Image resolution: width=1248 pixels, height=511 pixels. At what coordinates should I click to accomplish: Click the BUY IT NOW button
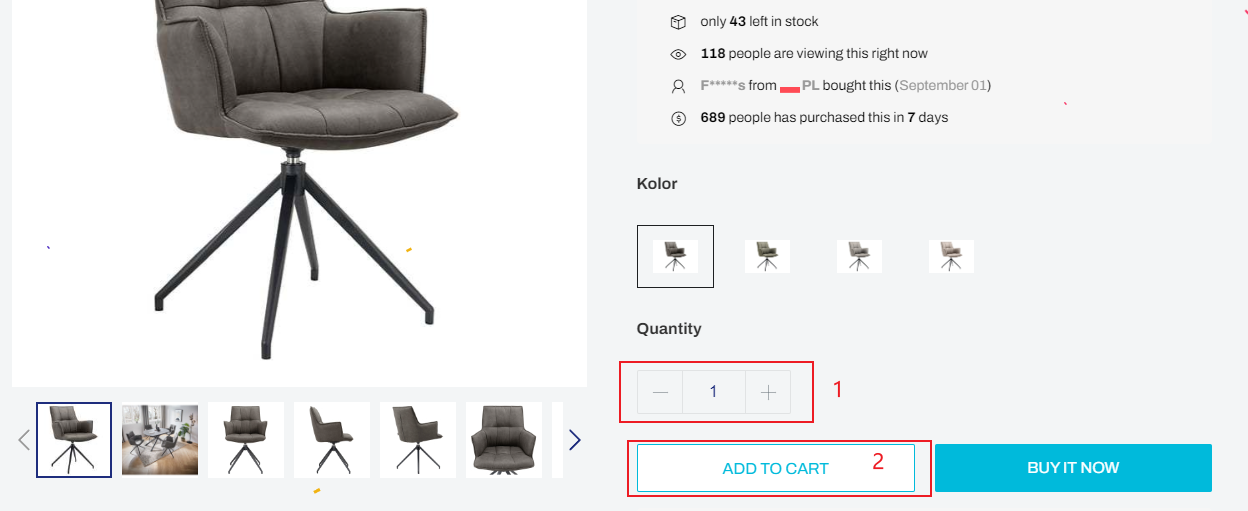[x=1073, y=468]
